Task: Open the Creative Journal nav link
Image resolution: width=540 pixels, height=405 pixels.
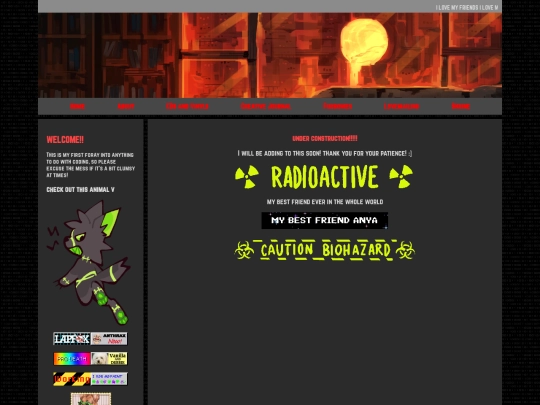Action: (x=266, y=106)
